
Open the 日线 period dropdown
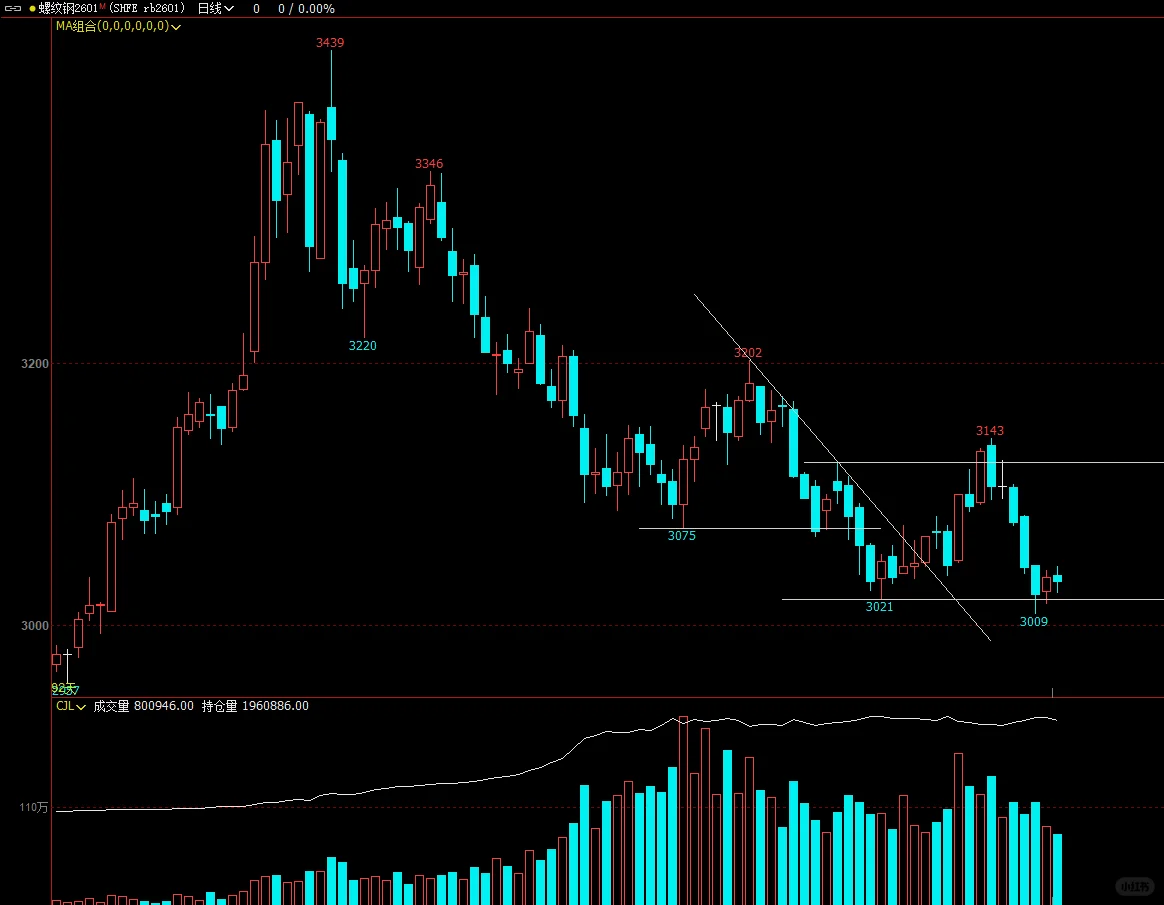coord(215,9)
